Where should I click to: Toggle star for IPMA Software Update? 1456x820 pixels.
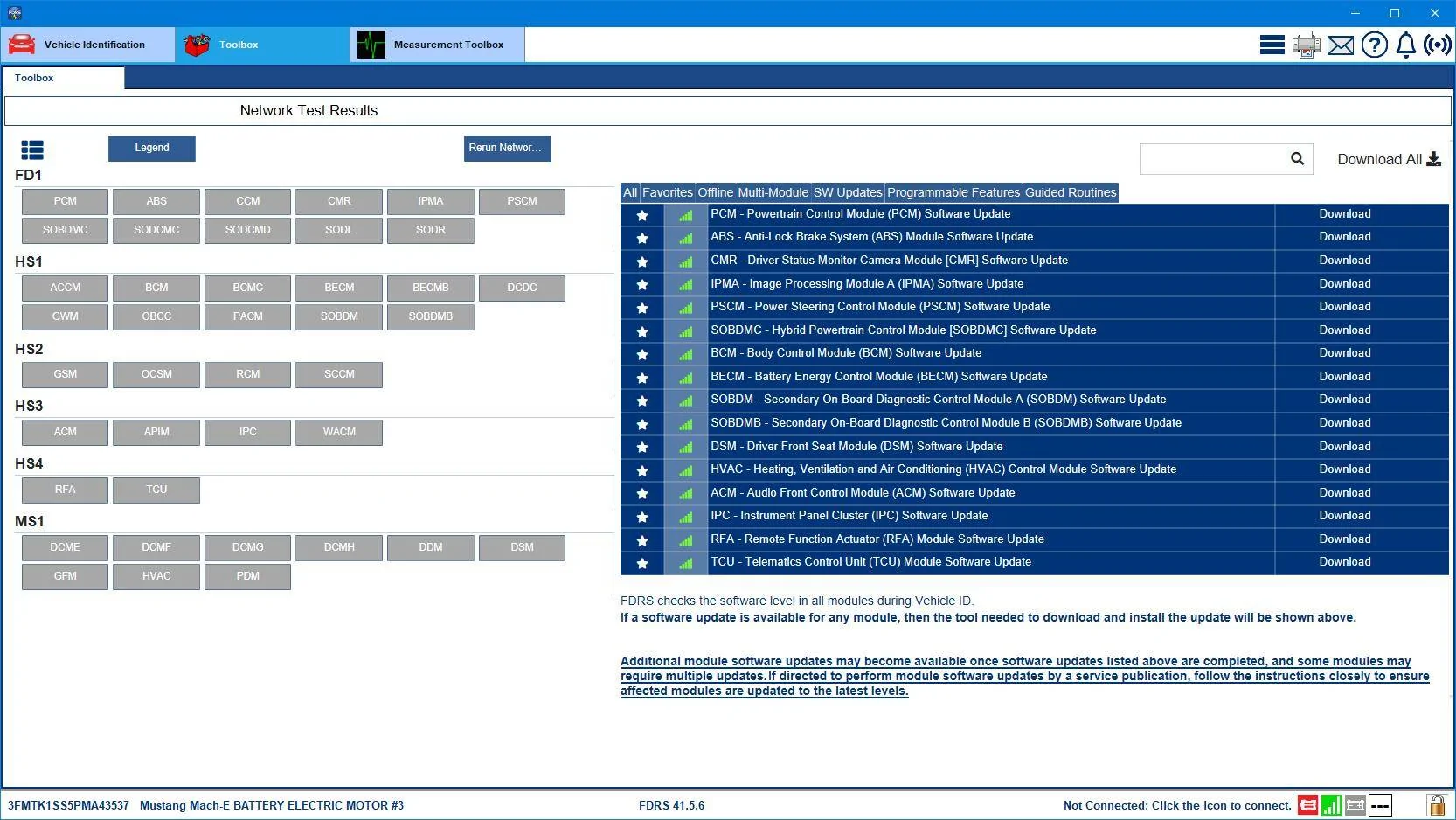pyautogui.click(x=642, y=285)
